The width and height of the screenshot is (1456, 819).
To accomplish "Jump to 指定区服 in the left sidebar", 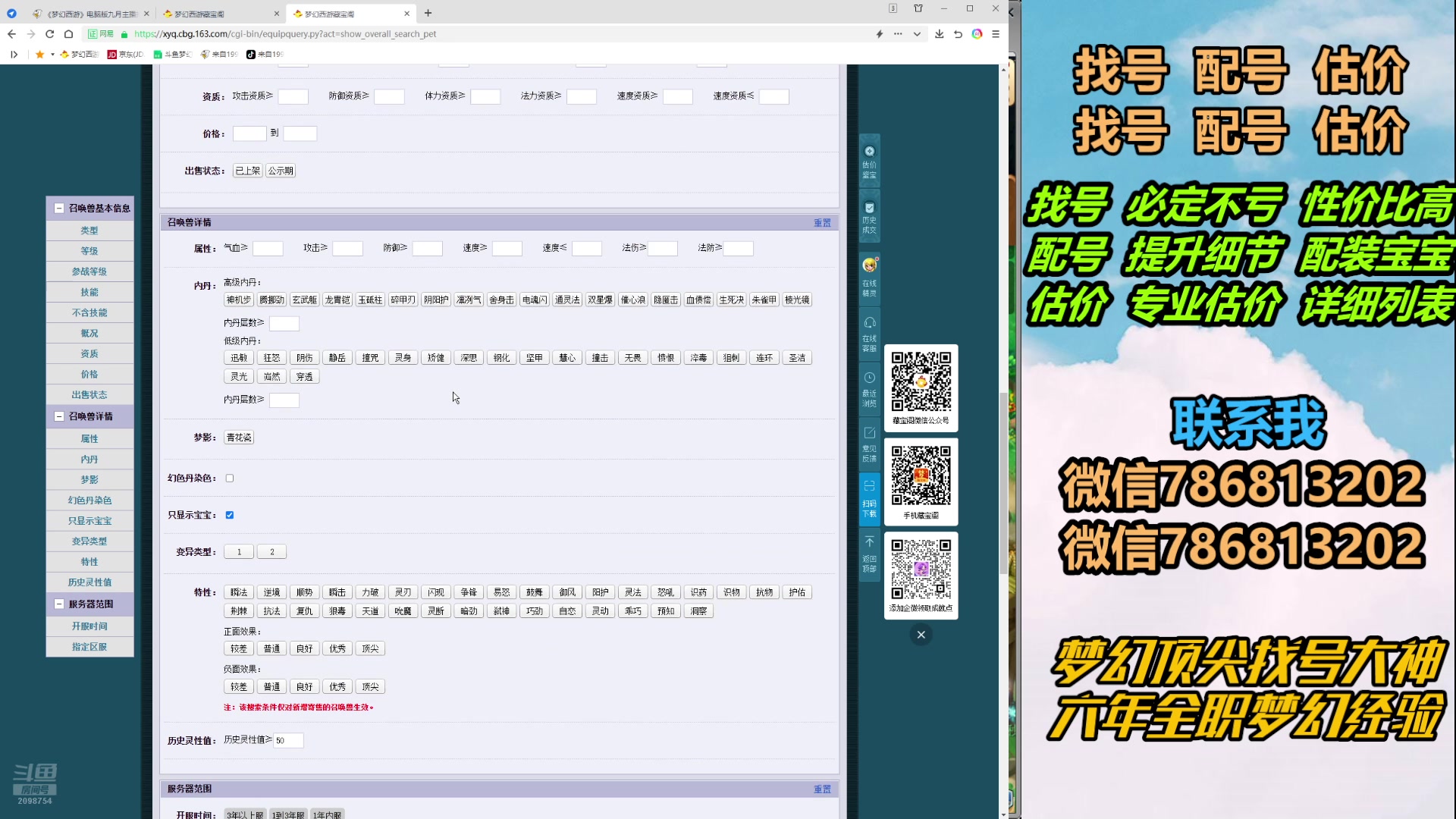I will 89,647.
